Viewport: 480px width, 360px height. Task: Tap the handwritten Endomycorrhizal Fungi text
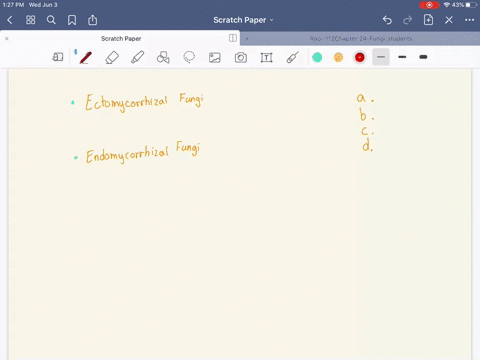(143, 153)
